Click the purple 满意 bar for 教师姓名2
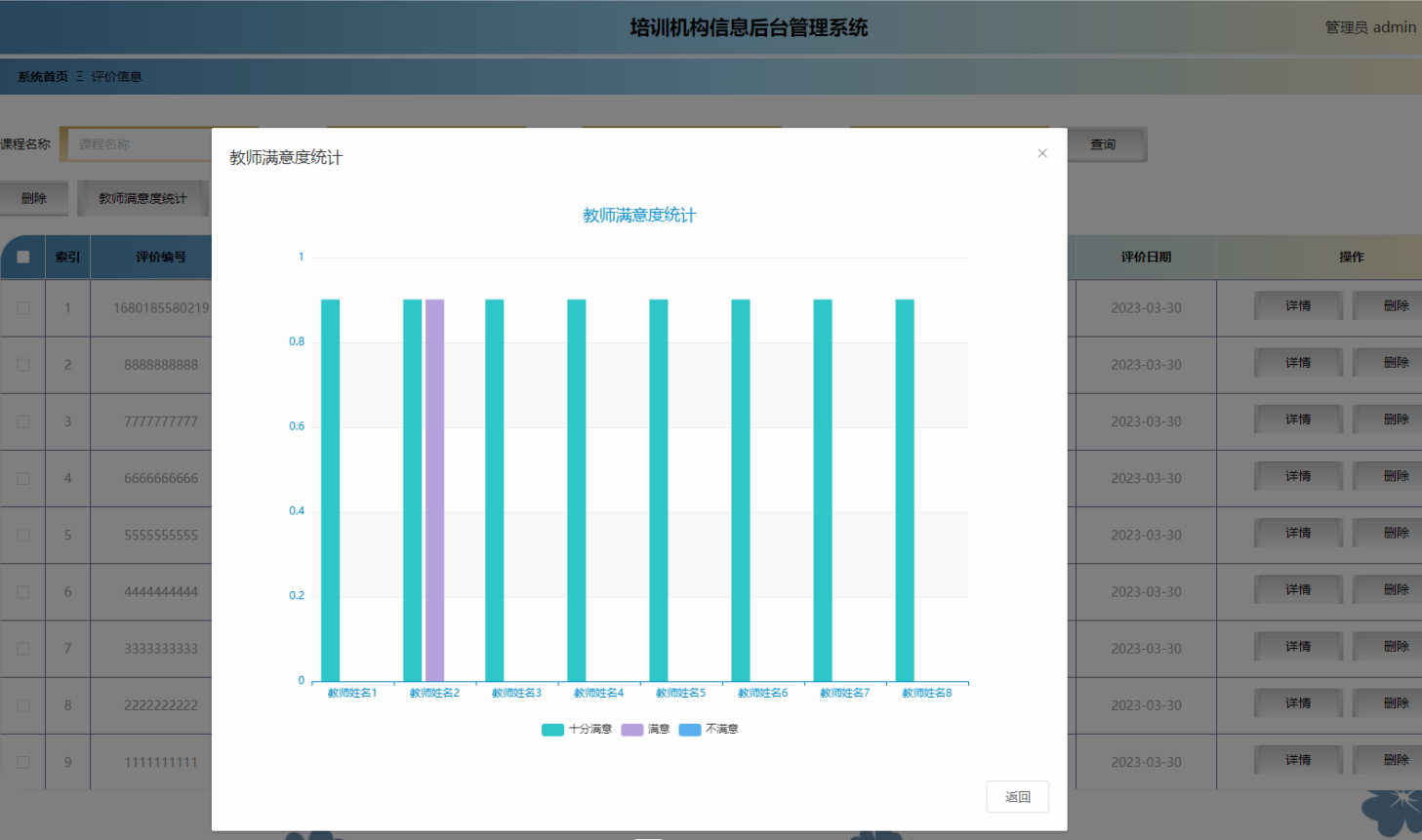 point(434,490)
